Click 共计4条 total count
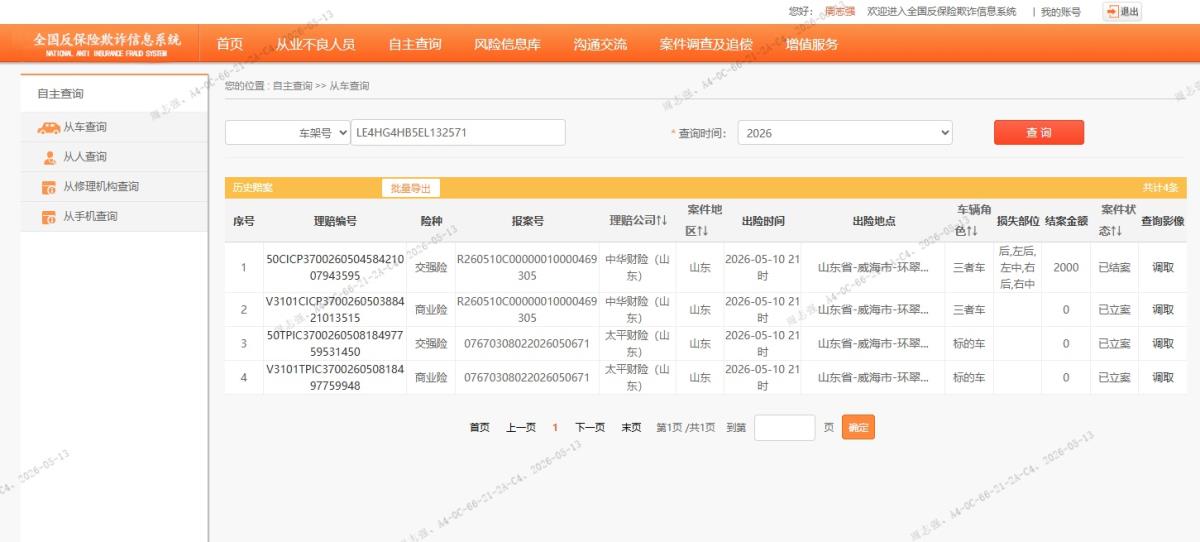1200x542 pixels. [x=1160, y=188]
